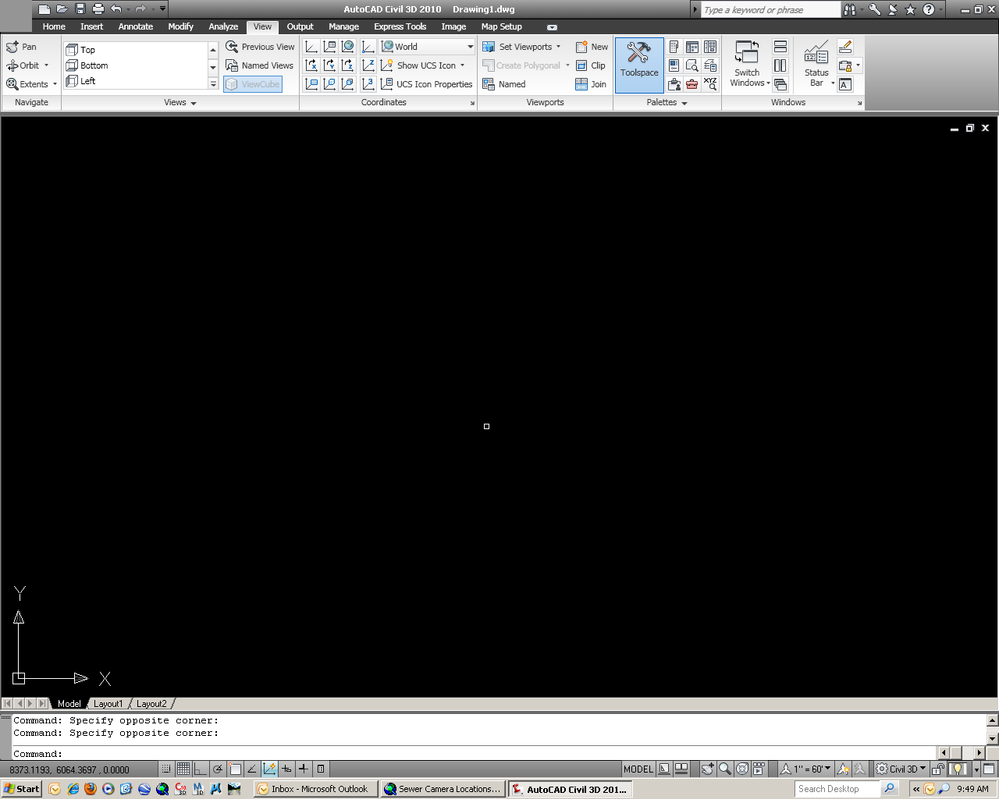
Task: Open the Home ribbon tab
Action: point(54,26)
